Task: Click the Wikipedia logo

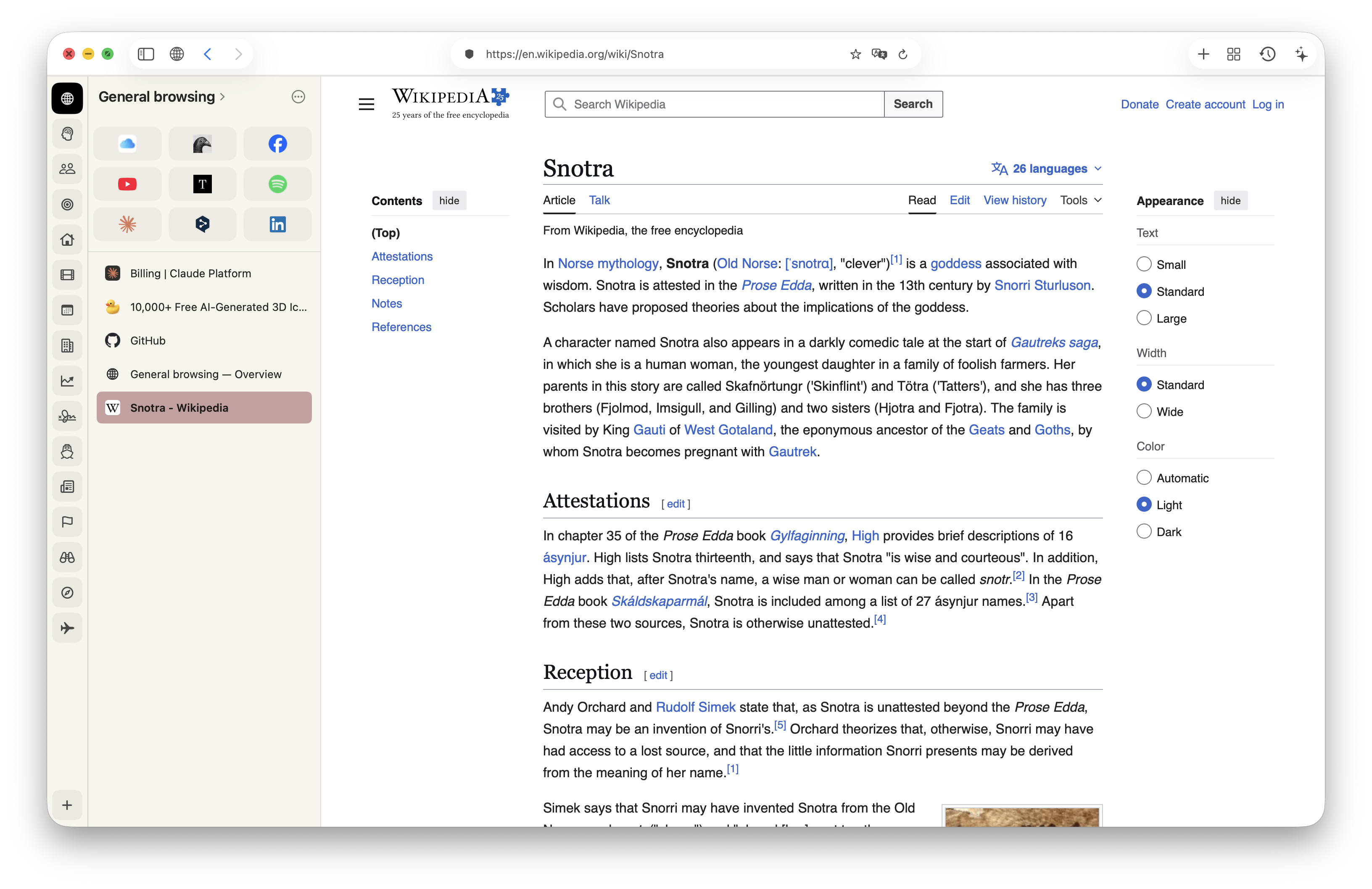Action: pos(450,103)
